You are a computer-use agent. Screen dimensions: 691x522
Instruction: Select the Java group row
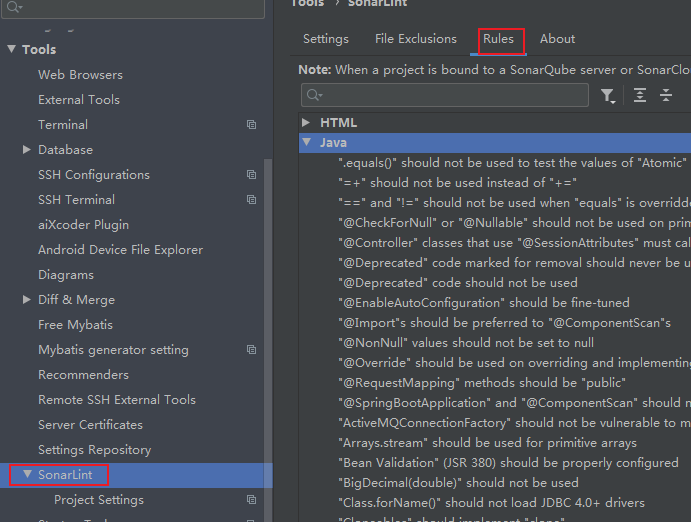495,143
